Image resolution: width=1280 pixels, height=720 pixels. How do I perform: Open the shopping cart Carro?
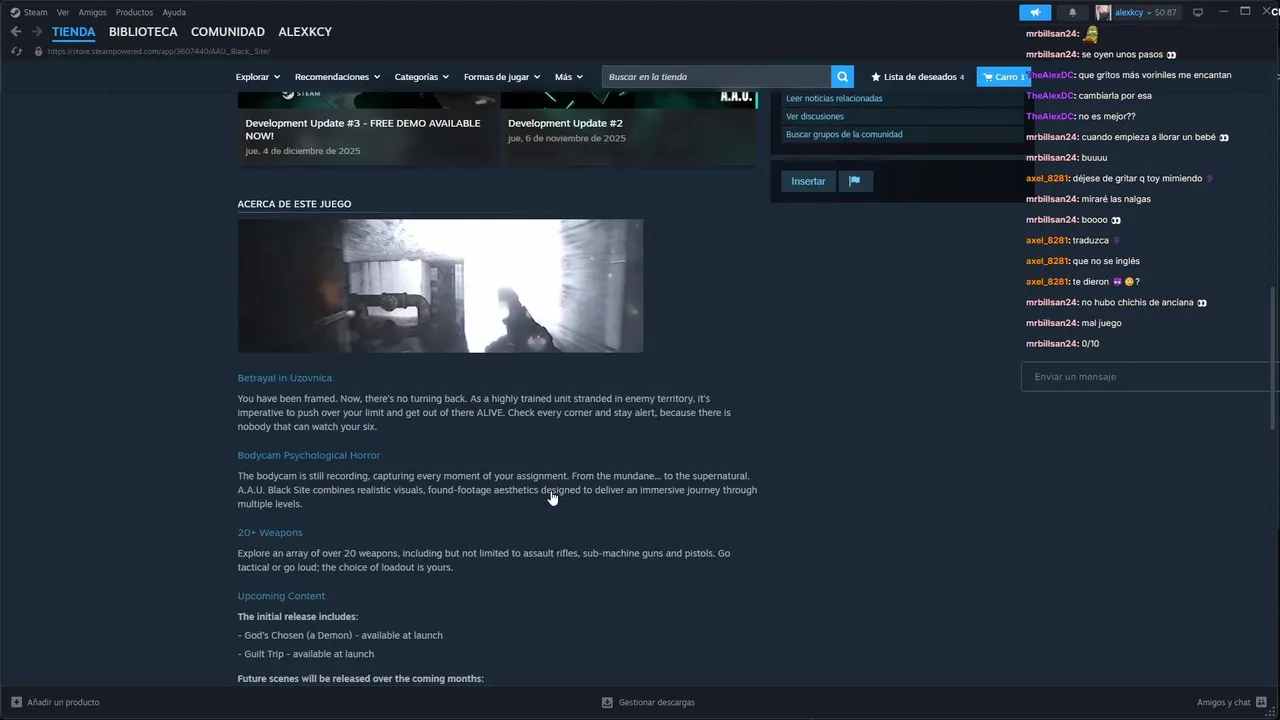tap(1002, 77)
